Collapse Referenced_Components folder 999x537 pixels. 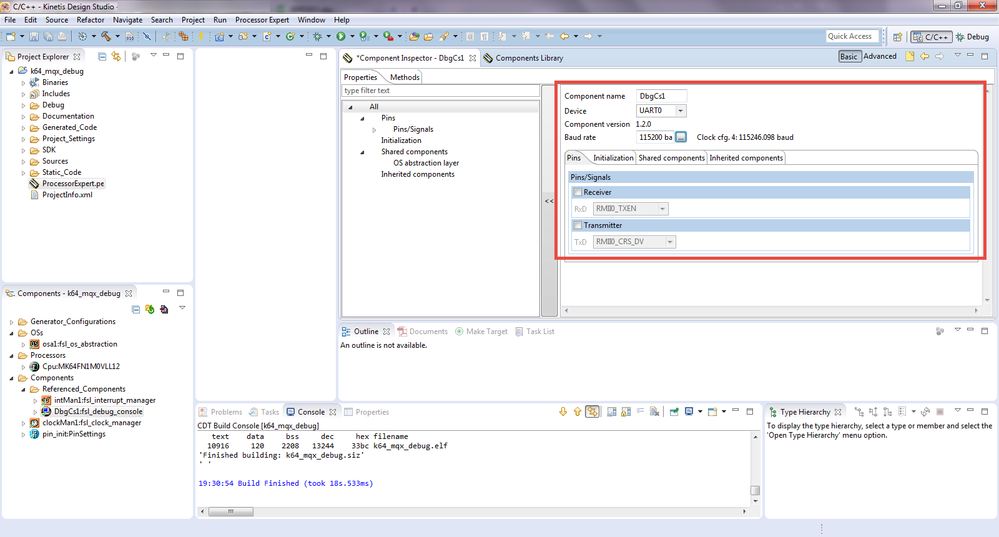tap(24, 389)
